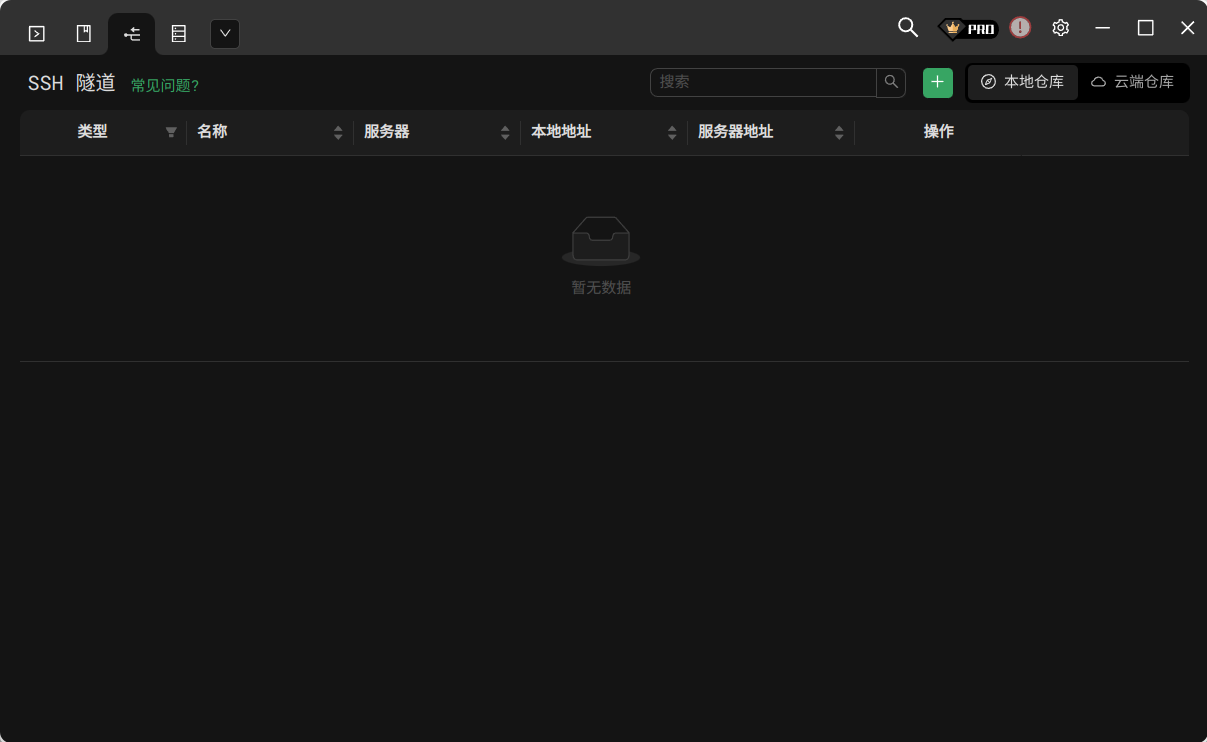Screen dimensions: 1207x742
Task: Click the red exclamation alert icon
Action: (1019, 28)
